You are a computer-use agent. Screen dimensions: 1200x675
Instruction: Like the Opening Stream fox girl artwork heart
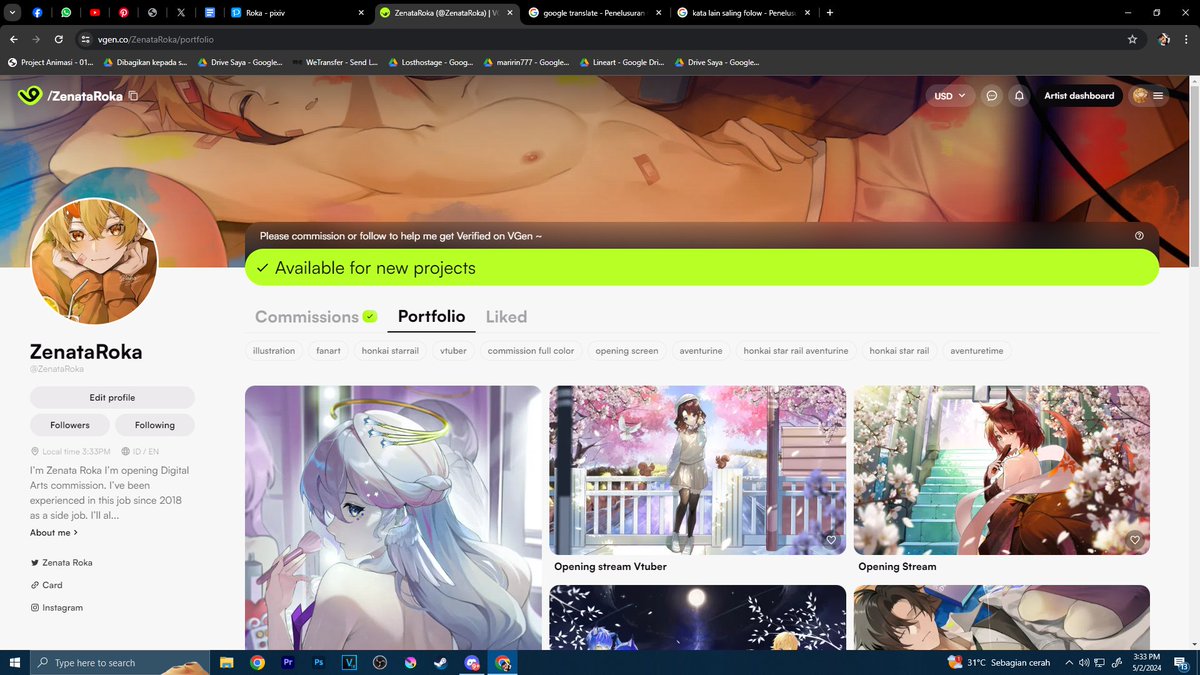tap(1135, 540)
